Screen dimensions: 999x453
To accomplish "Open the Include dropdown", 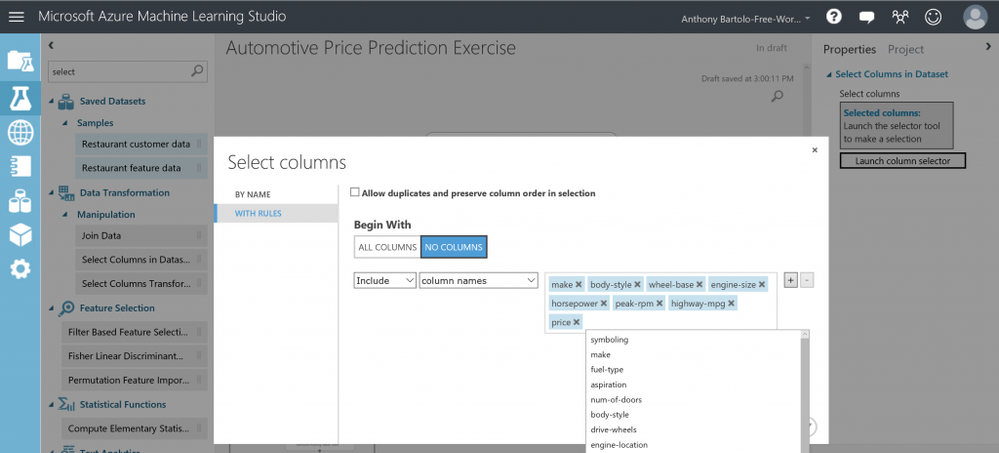I will pos(385,281).
